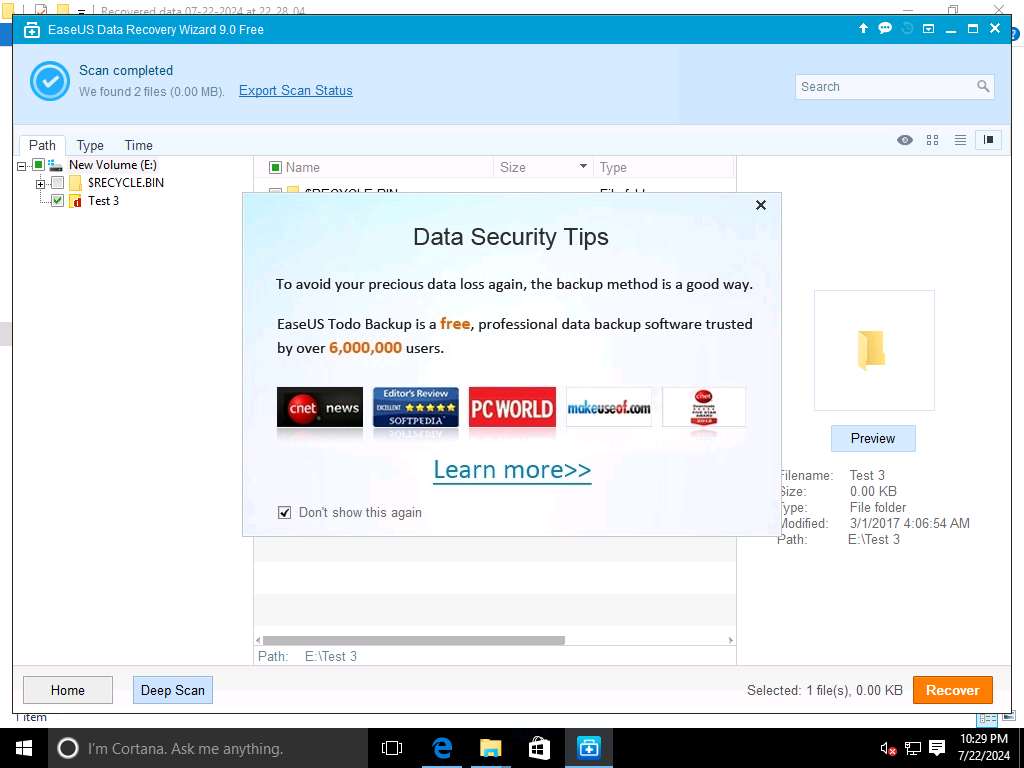The height and width of the screenshot is (768, 1024).
Task: Click the Export Scan Status link
Action: 296,91
